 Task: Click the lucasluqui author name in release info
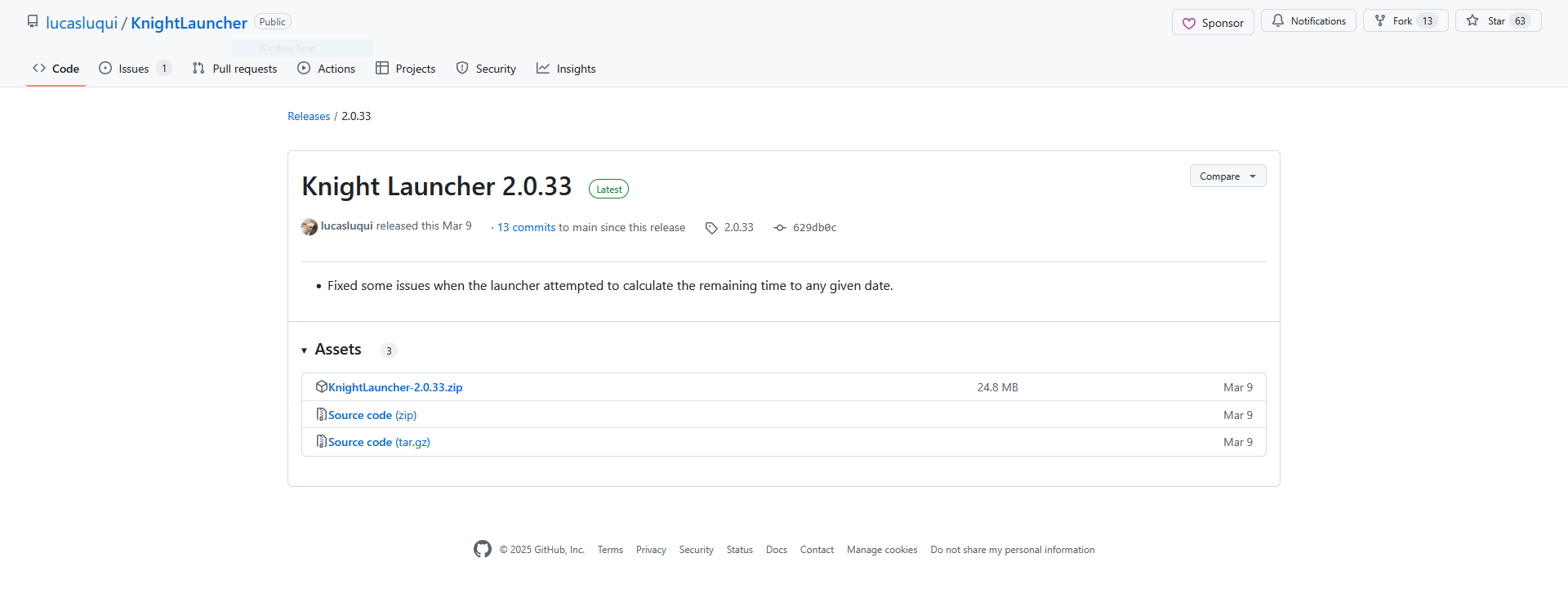(x=346, y=225)
